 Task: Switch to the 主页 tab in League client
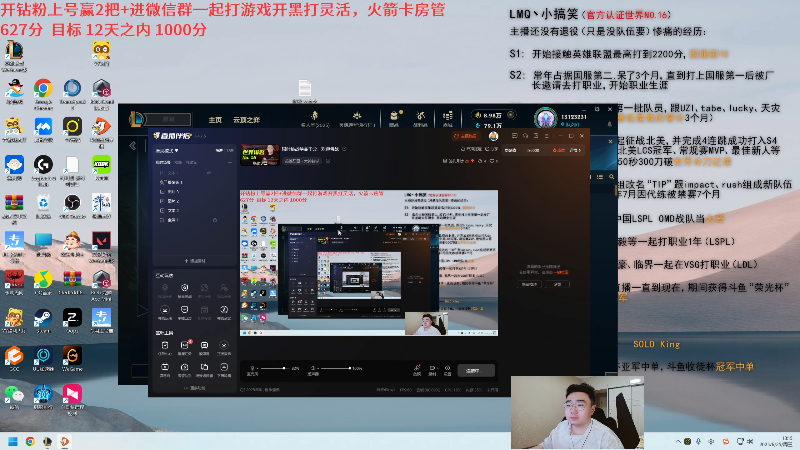pyautogui.click(x=215, y=120)
